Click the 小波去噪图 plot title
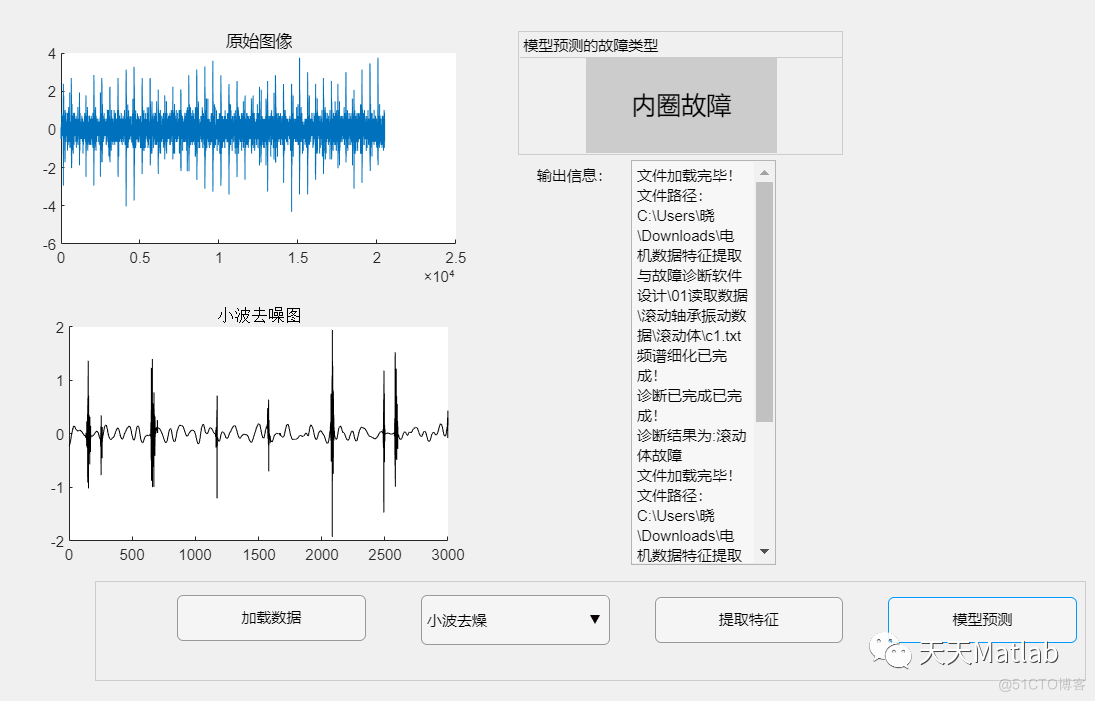 pyautogui.click(x=259, y=316)
